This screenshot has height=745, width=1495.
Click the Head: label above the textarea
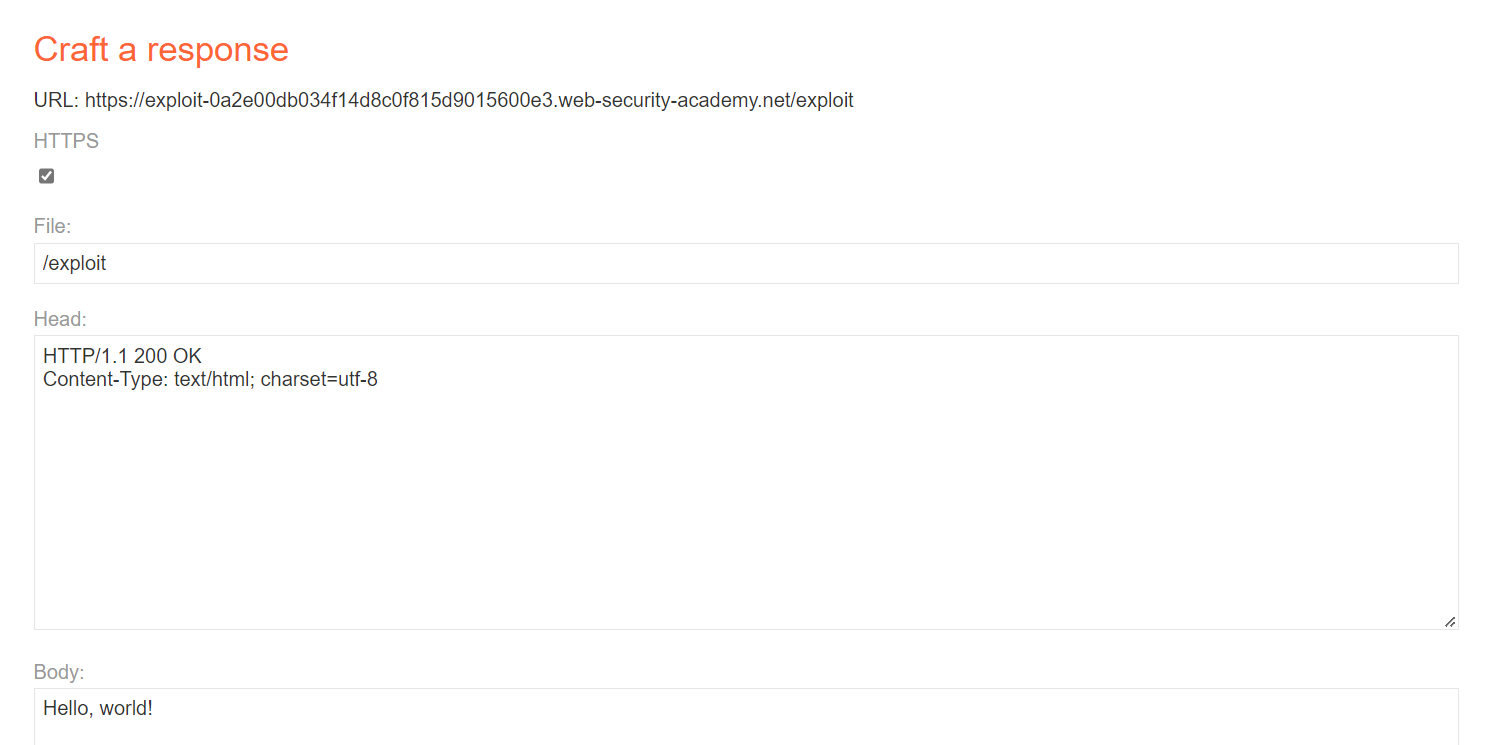coord(59,318)
